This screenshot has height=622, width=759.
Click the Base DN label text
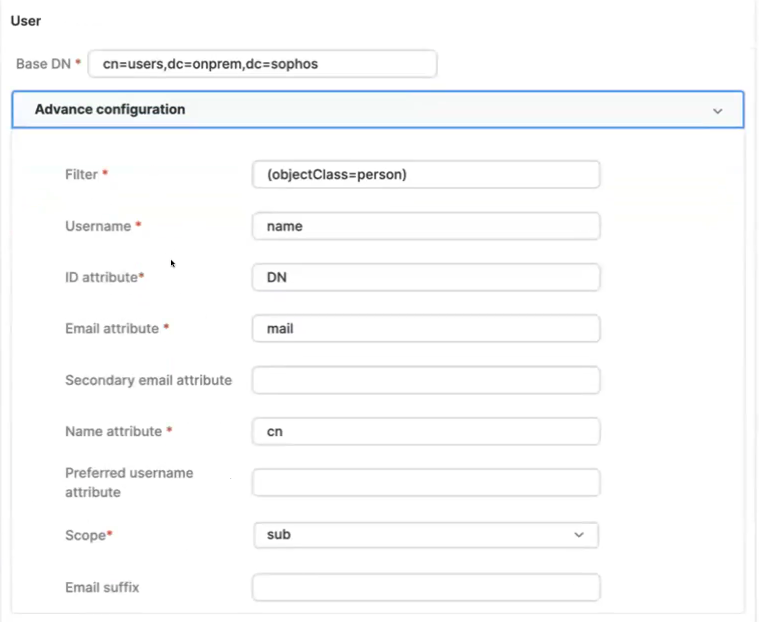tap(43, 64)
